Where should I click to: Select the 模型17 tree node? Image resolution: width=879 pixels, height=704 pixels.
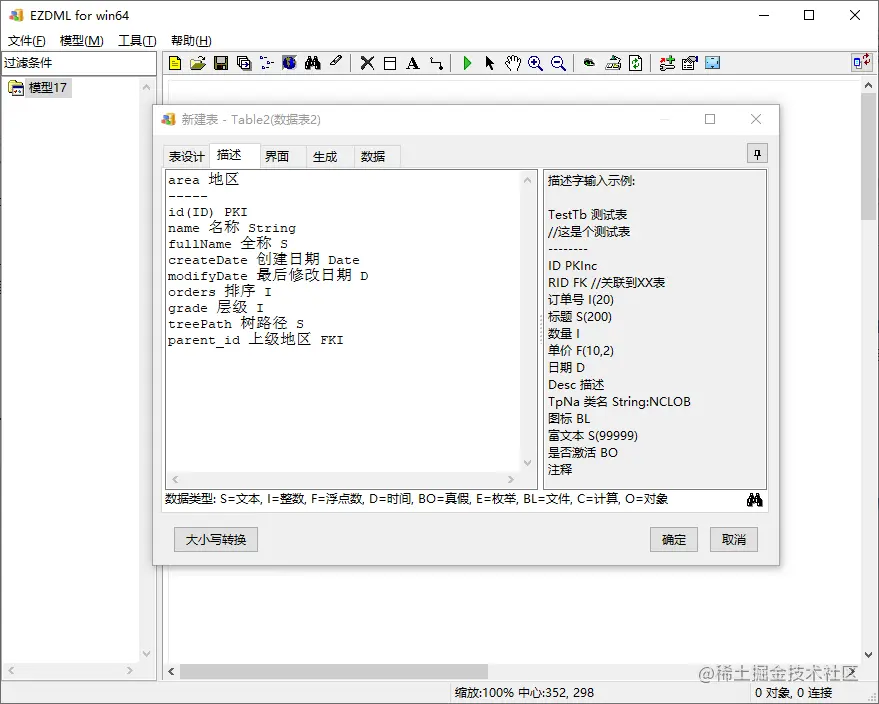coord(48,87)
